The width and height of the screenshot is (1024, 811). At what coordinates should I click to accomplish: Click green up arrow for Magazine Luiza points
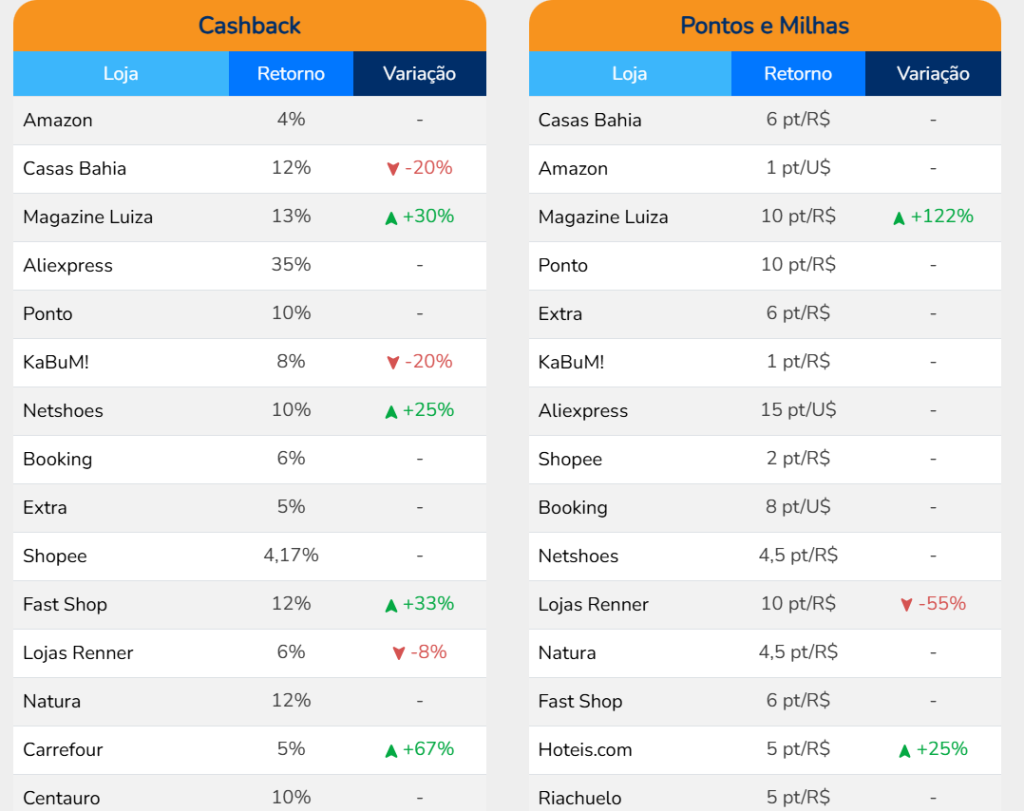pos(899,218)
